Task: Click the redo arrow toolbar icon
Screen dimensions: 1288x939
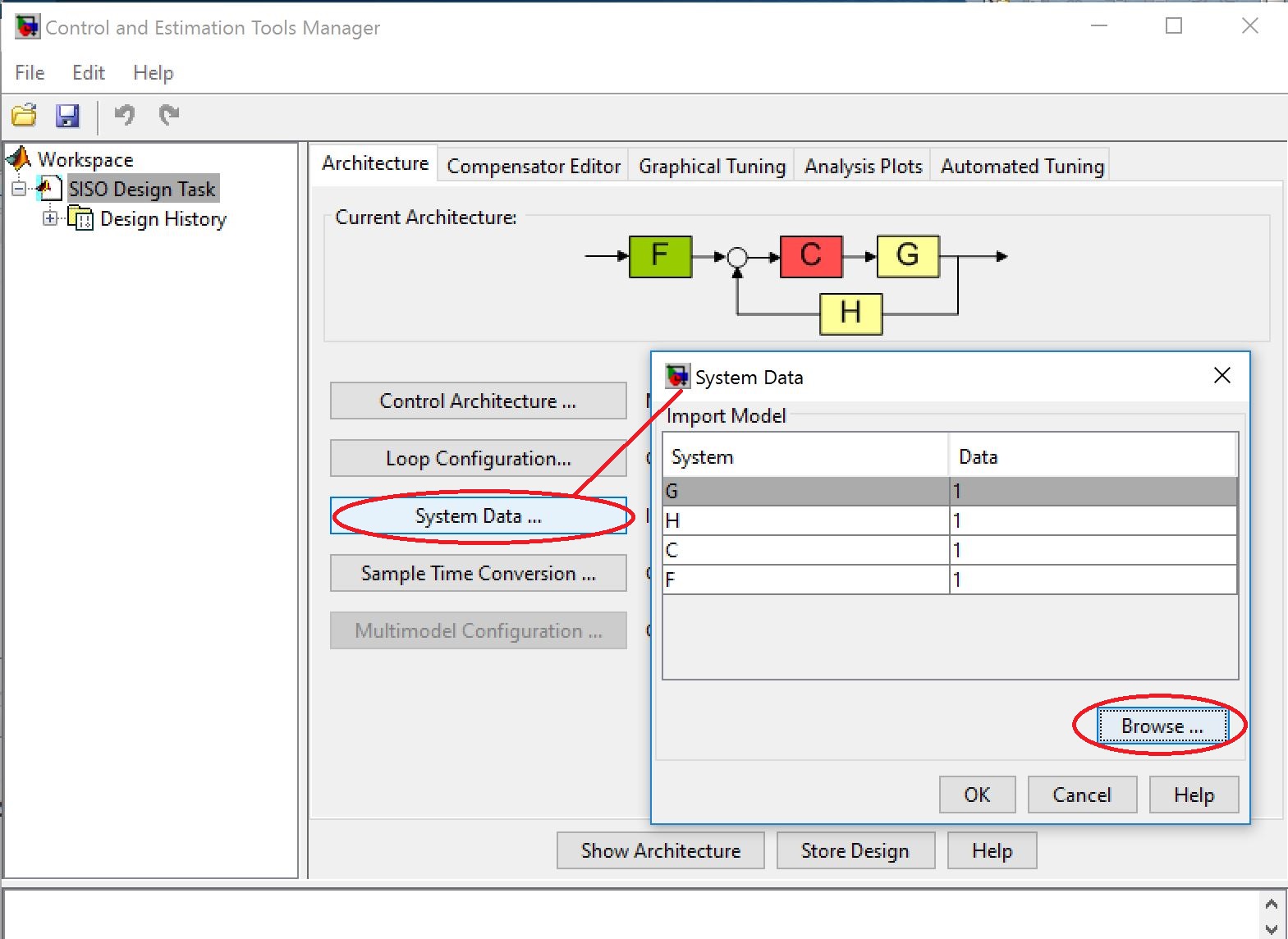Action: pos(169,115)
